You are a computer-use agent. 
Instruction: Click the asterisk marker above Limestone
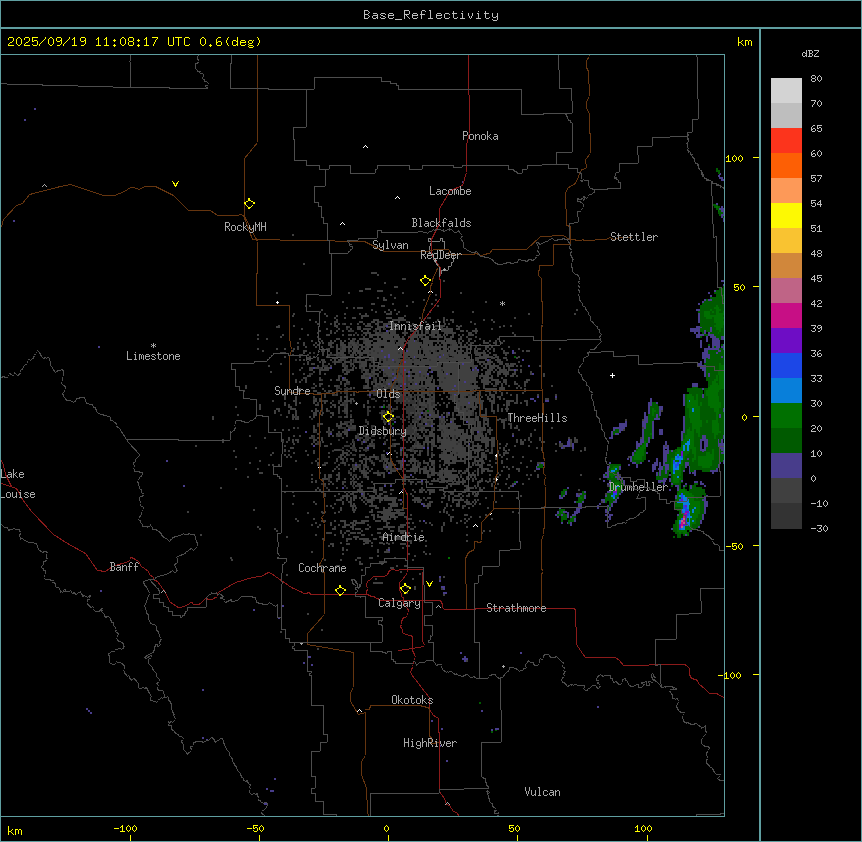(x=153, y=345)
